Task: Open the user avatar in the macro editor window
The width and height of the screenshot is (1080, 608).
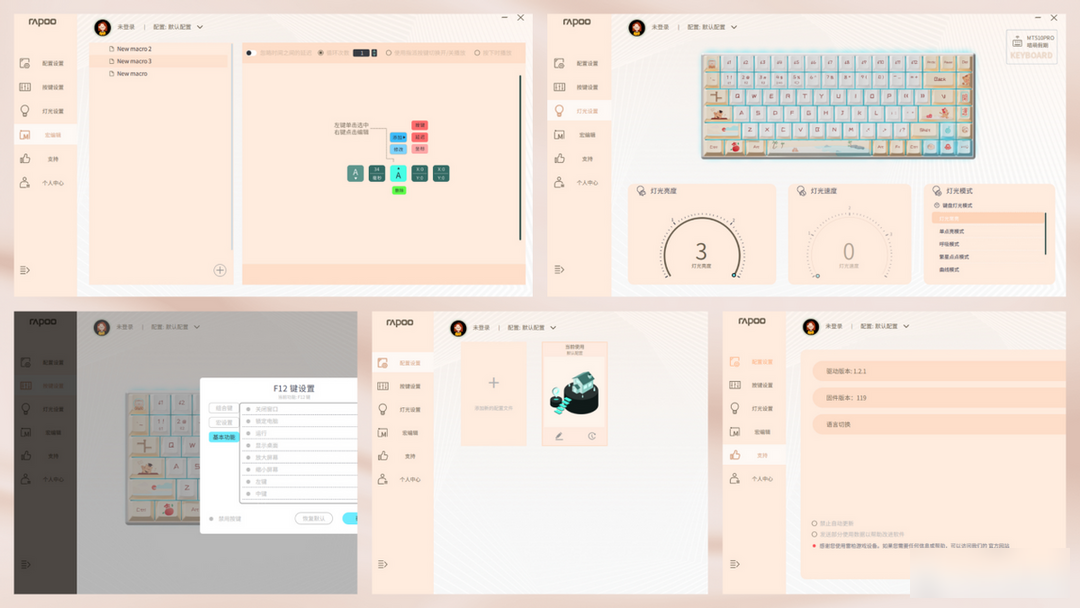Action: (103, 28)
